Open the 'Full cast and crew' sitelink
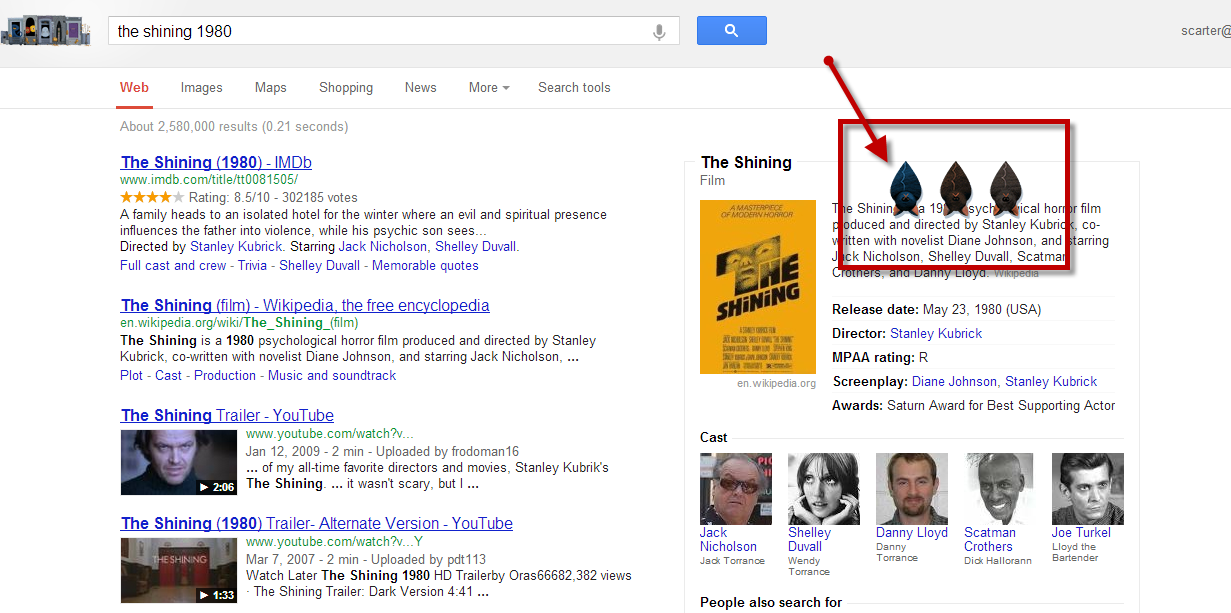The image size is (1231, 613). 173,265
